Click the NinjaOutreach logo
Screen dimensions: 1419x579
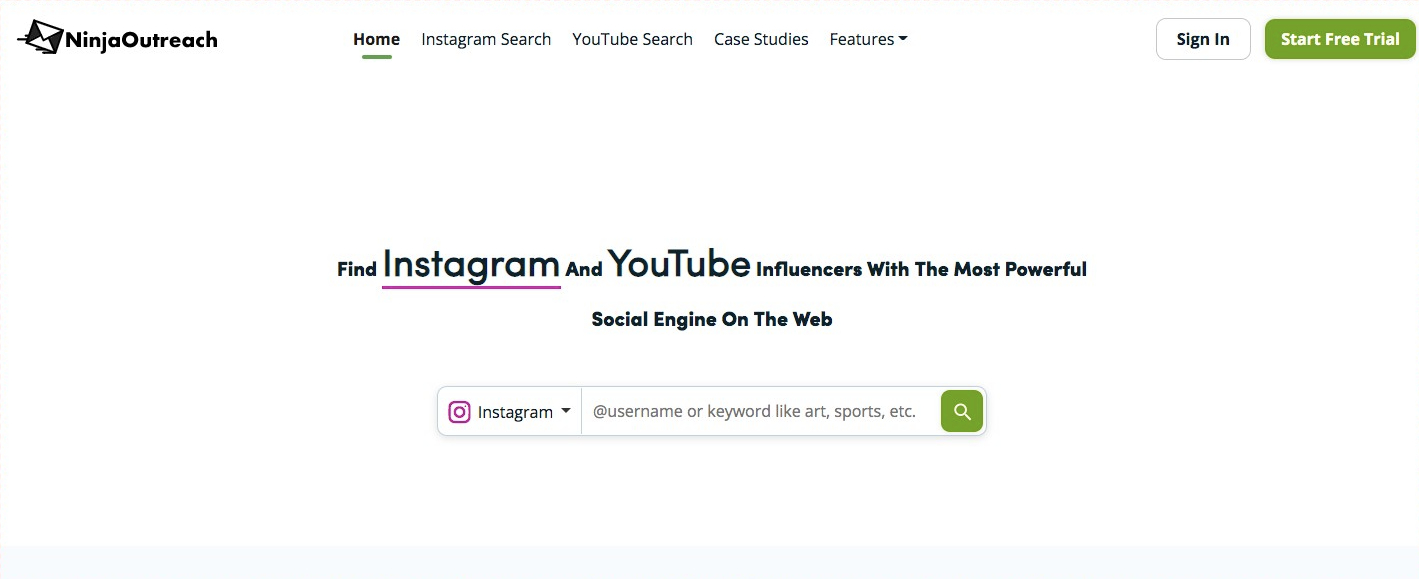coord(117,38)
